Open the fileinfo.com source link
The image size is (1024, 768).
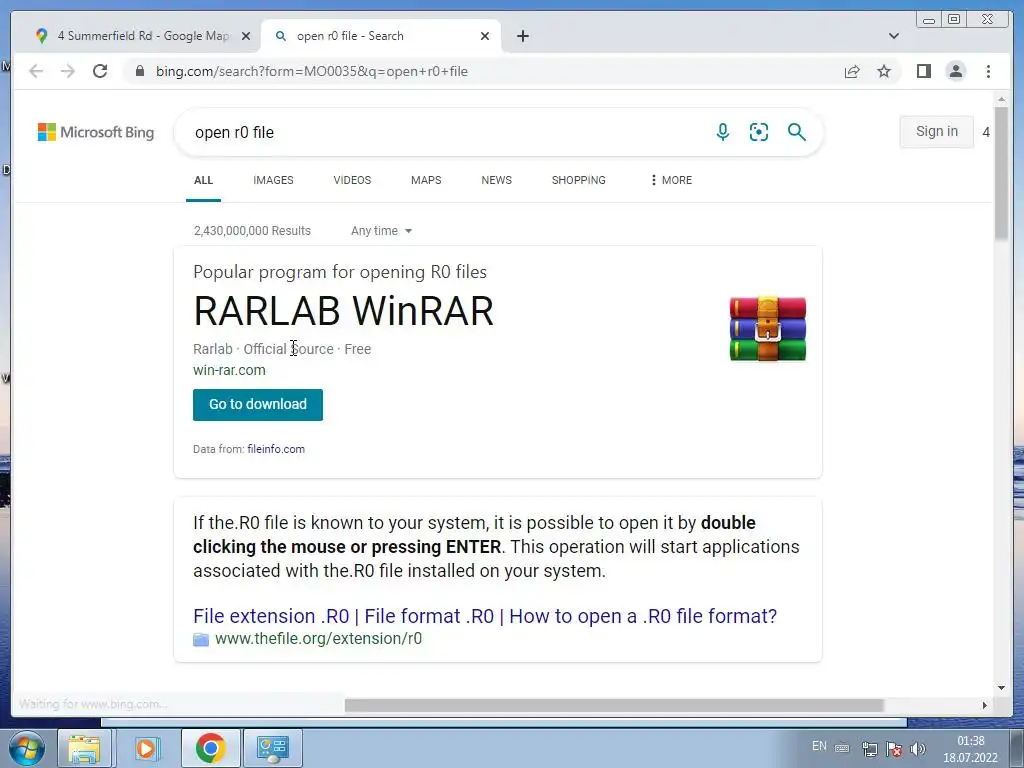click(276, 449)
